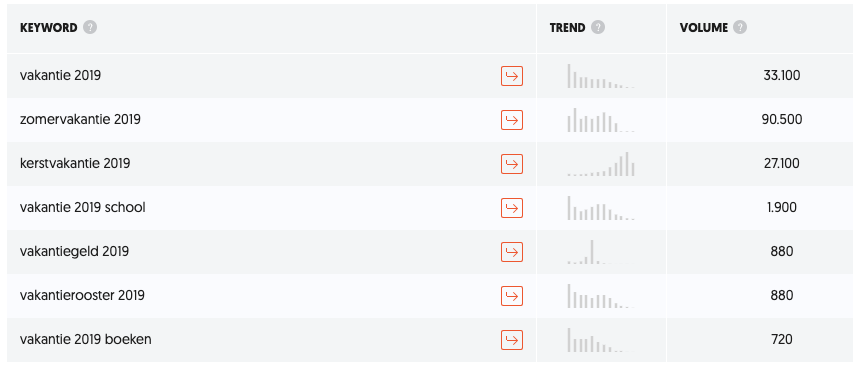The image size is (853, 371).
Task: Click the kerstvakantie 2019 keyword text
Action: [x=75, y=163]
